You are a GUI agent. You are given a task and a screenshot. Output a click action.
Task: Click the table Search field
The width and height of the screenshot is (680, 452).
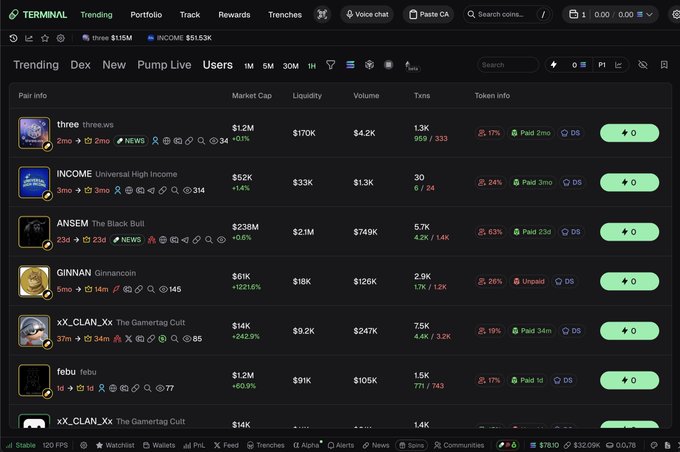508,65
